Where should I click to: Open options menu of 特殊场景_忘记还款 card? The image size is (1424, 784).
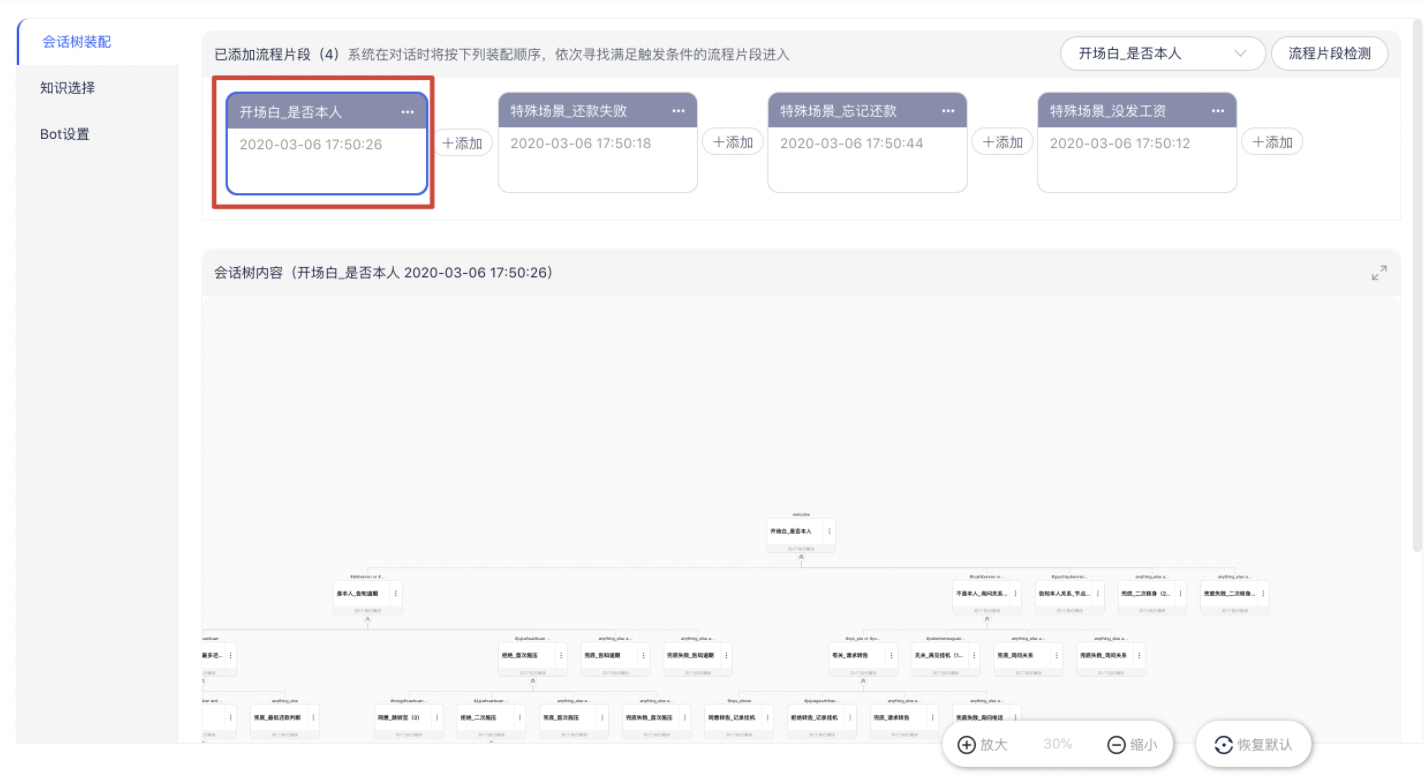(x=948, y=111)
